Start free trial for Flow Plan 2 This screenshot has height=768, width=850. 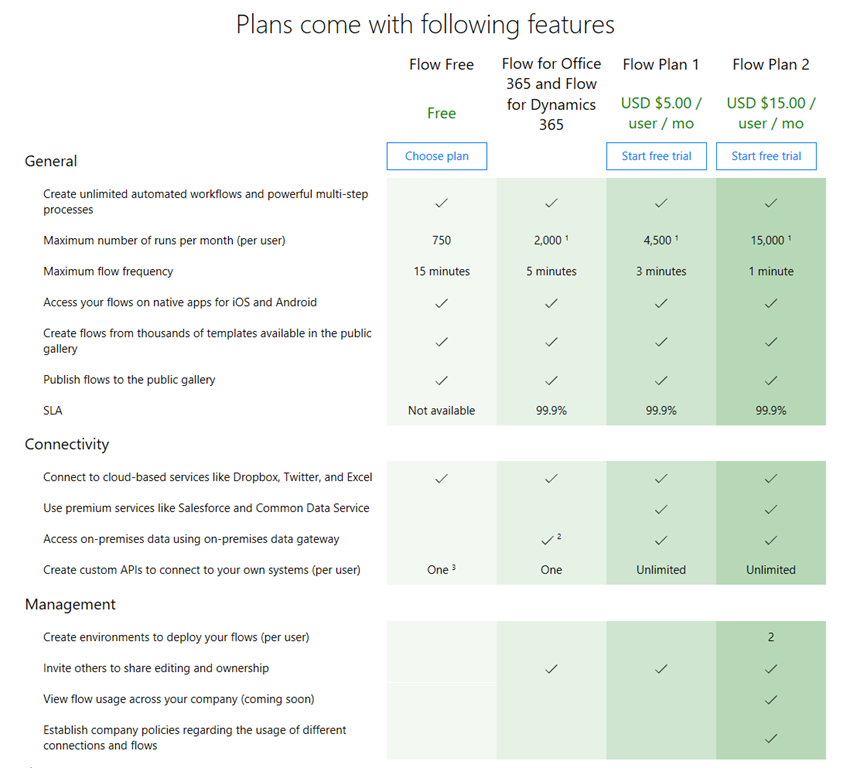tap(766, 156)
